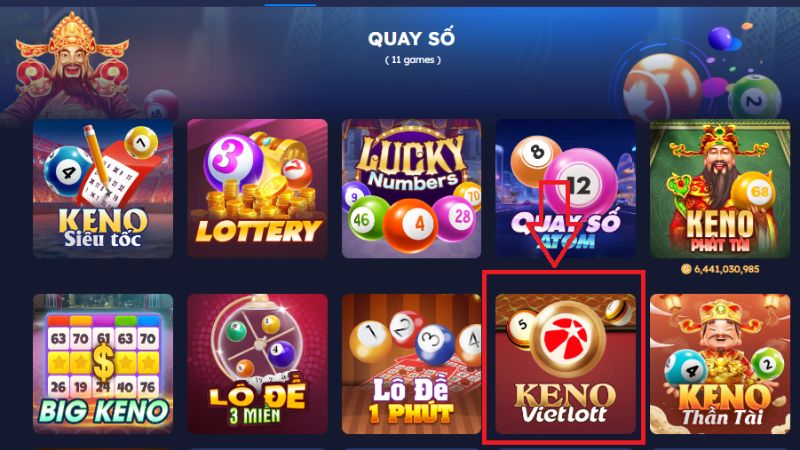Launch the Big Keno game
The image size is (800, 450).
pyautogui.click(x=103, y=364)
